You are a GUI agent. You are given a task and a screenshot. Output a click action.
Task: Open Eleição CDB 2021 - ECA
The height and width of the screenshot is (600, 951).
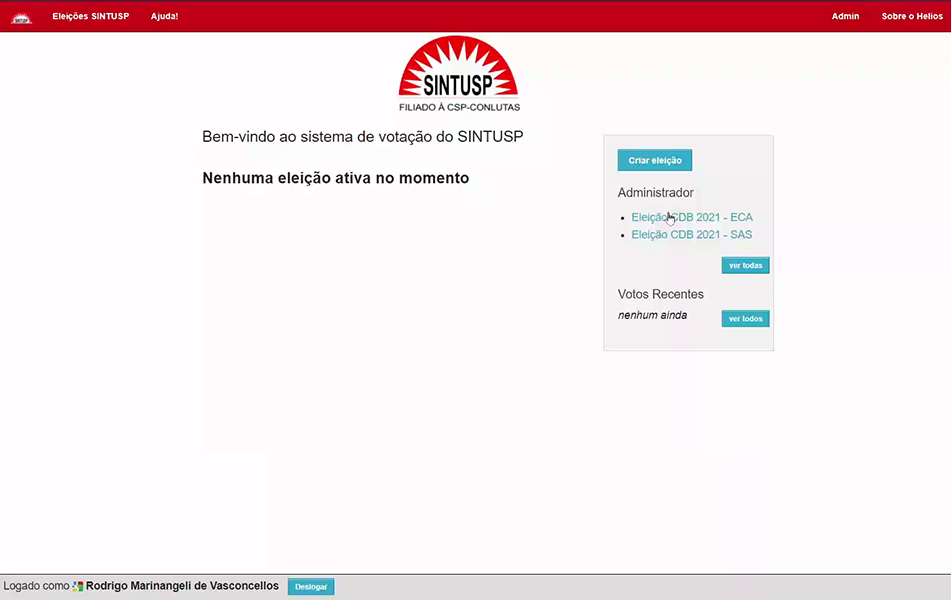[x=692, y=217]
